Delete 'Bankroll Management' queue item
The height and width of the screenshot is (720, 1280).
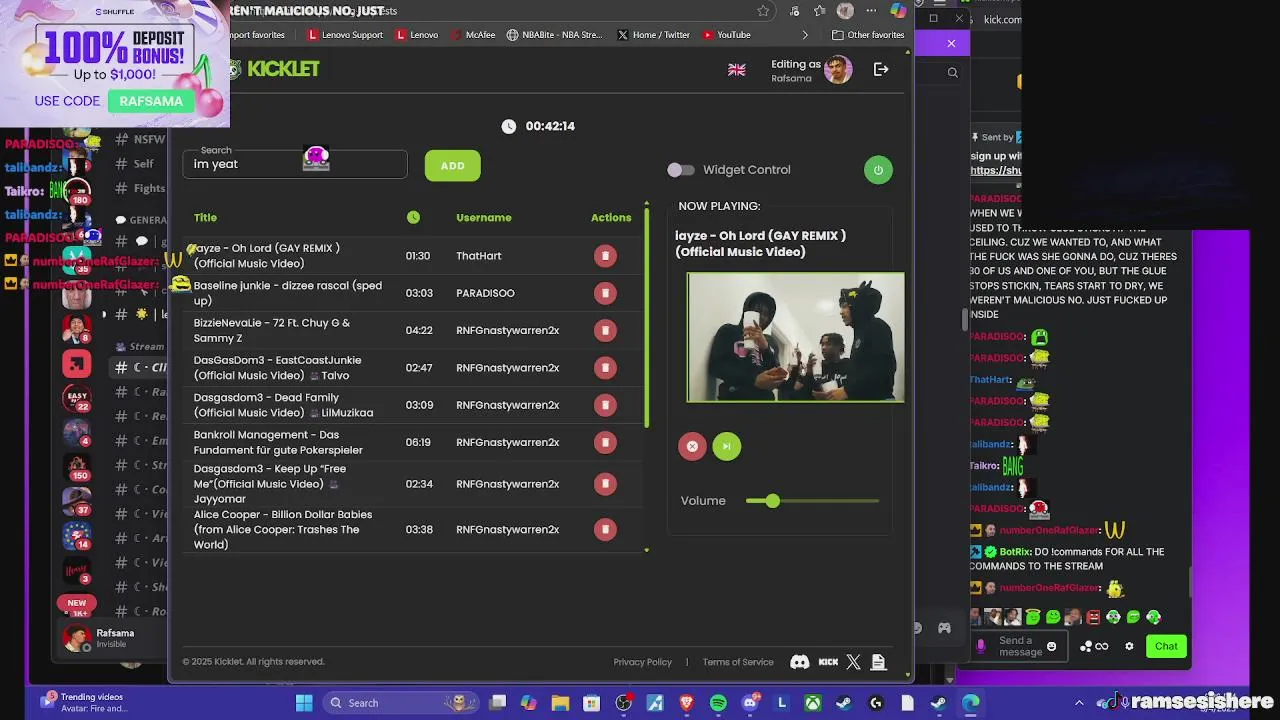click(x=605, y=442)
